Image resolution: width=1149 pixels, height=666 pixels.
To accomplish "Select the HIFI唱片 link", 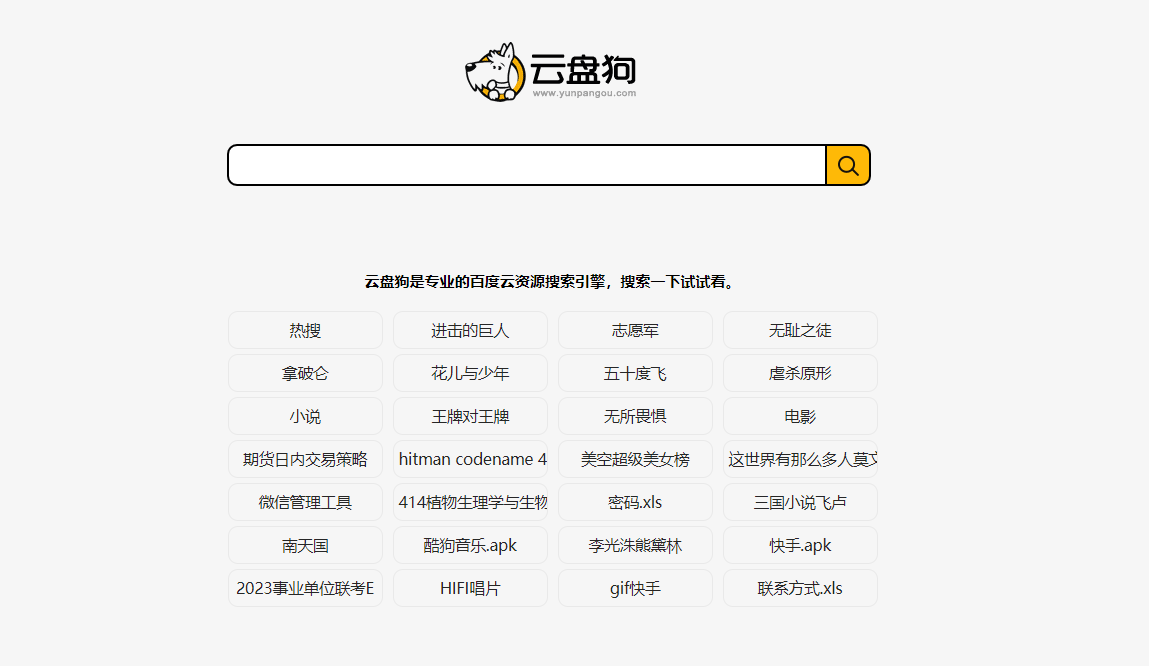I will (x=470, y=588).
